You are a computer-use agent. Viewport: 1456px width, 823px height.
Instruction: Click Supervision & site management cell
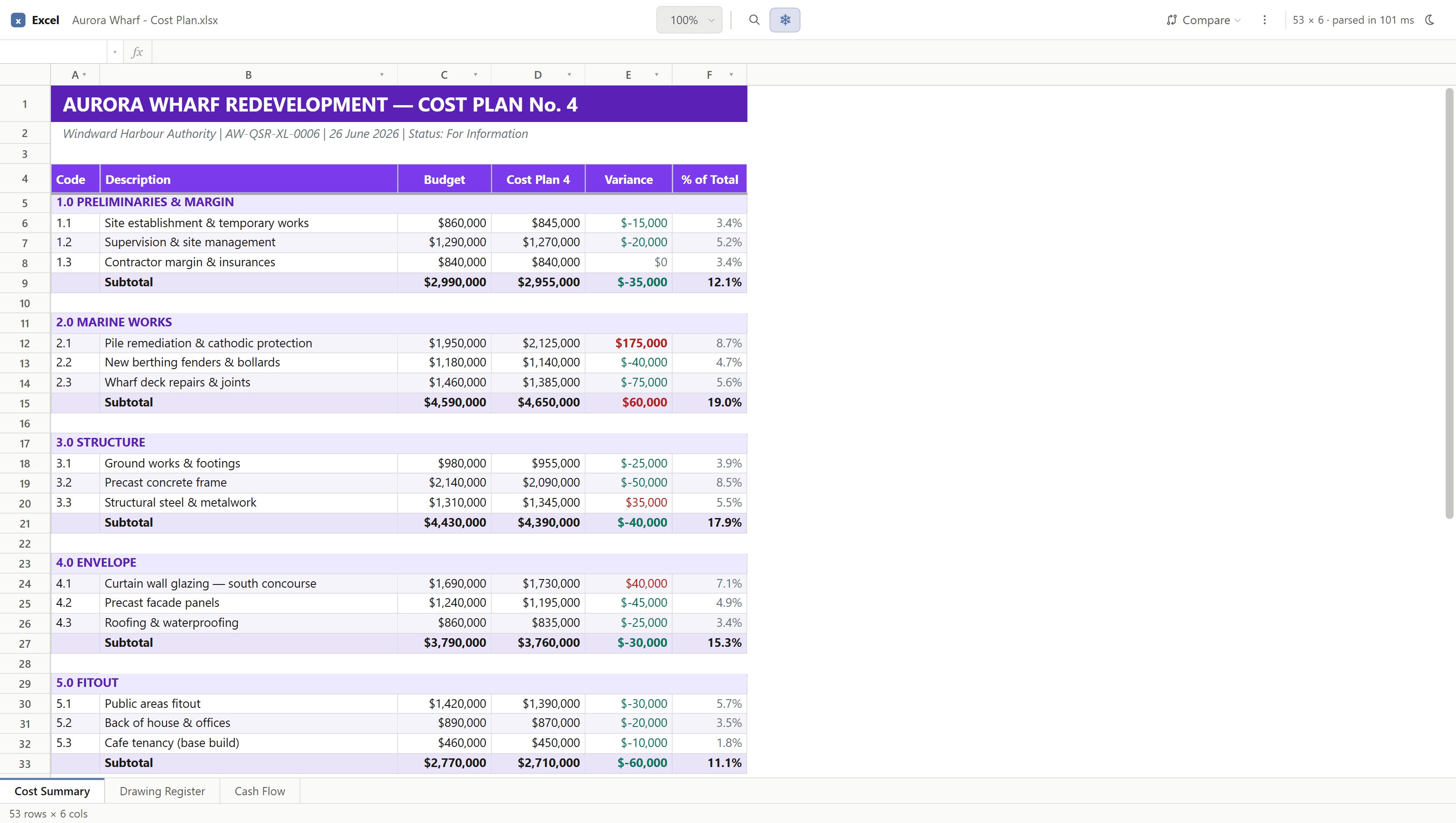(x=249, y=242)
